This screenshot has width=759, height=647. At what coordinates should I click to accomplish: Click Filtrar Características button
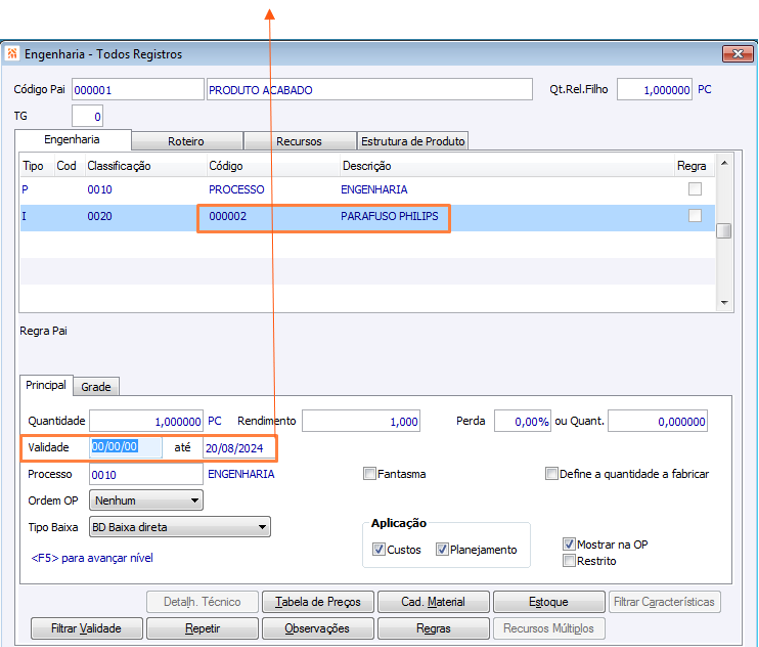click(665, 602)
